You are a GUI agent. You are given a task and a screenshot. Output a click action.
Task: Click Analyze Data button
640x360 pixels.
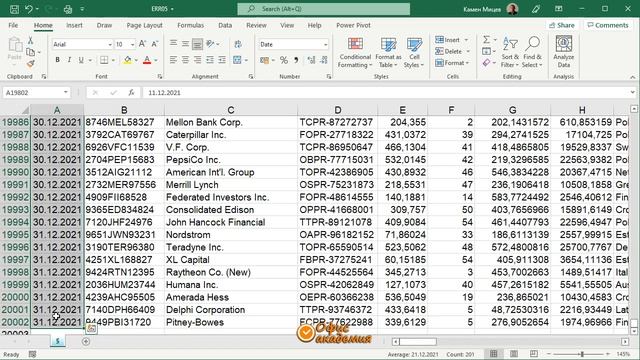(564, 52)
